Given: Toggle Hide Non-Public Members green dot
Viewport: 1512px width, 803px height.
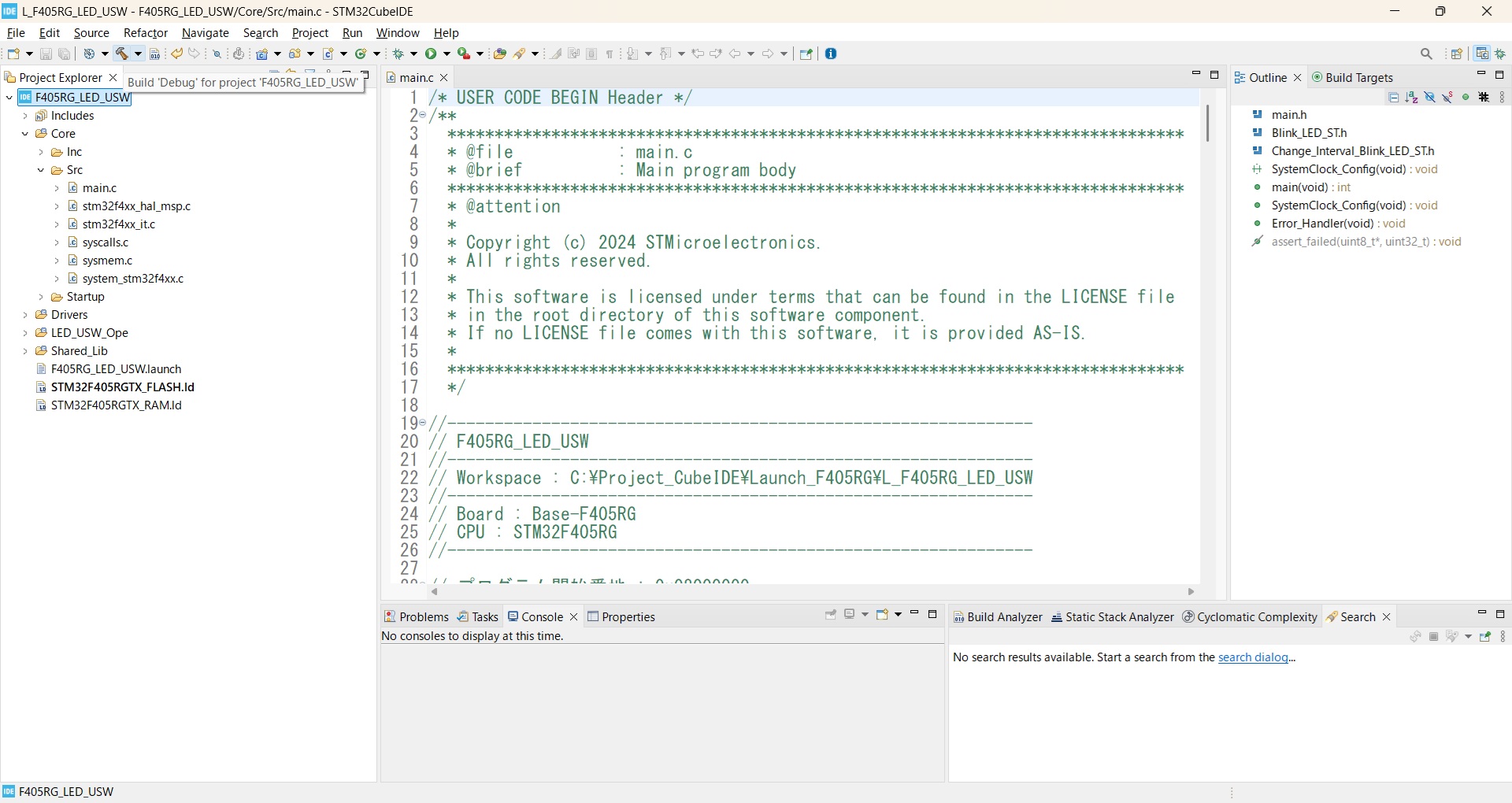Looking at the screenshot, I should (1466, 98).
